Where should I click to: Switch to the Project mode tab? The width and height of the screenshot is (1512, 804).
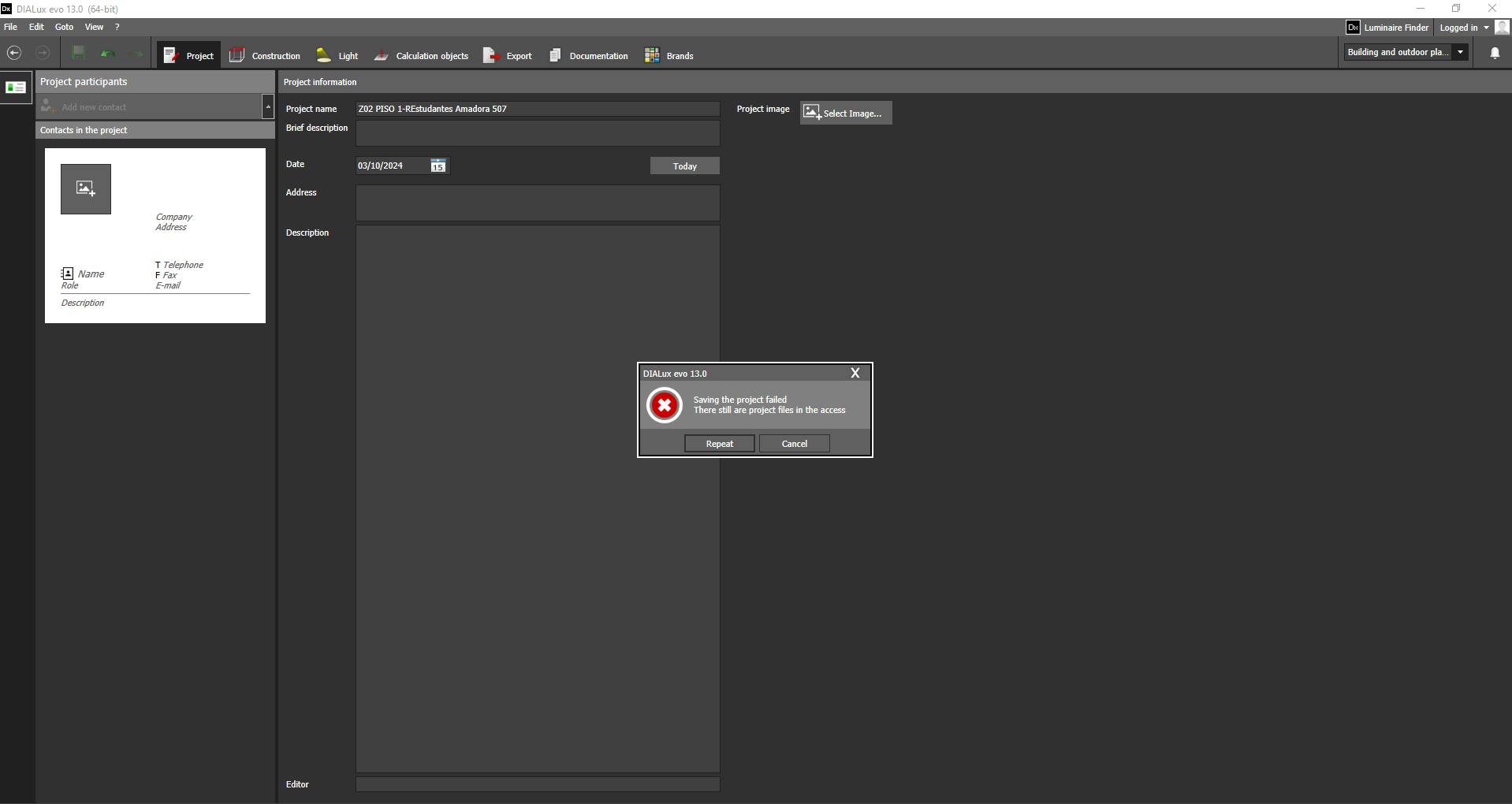(188, 55)
